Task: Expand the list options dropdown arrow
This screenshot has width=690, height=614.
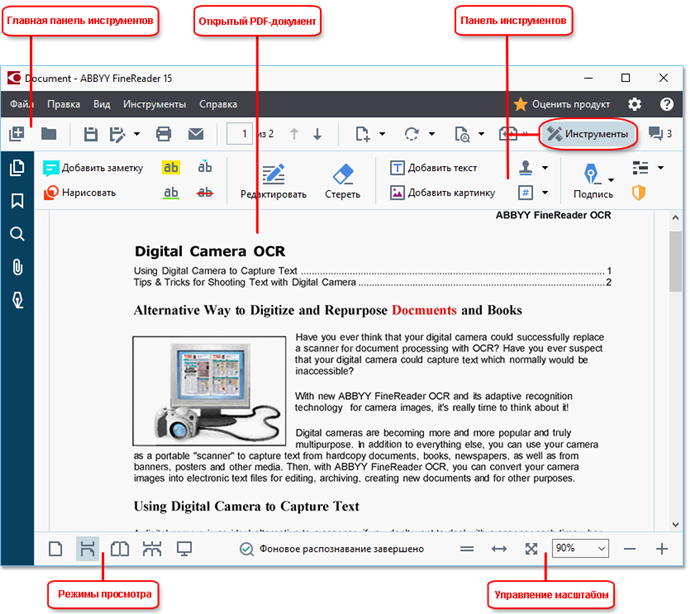Action: 661,168
